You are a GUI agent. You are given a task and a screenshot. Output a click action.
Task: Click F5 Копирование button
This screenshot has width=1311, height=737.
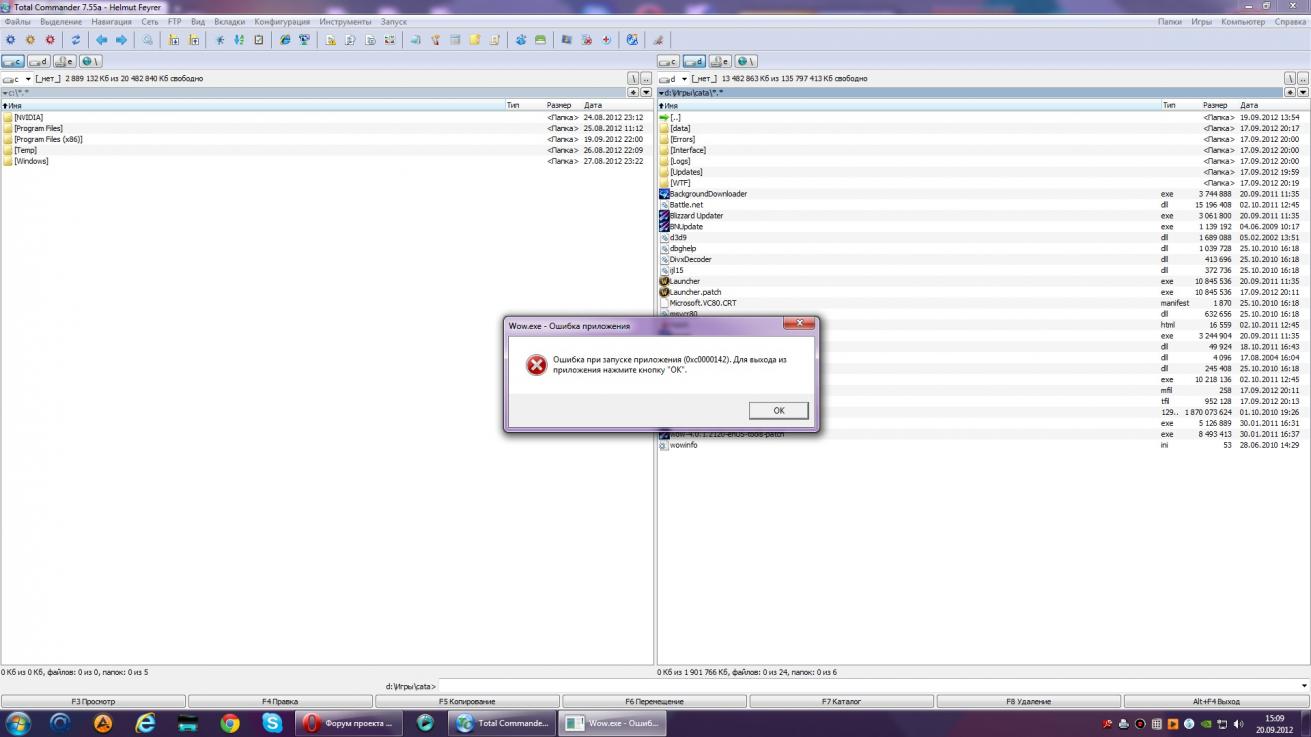467,702
